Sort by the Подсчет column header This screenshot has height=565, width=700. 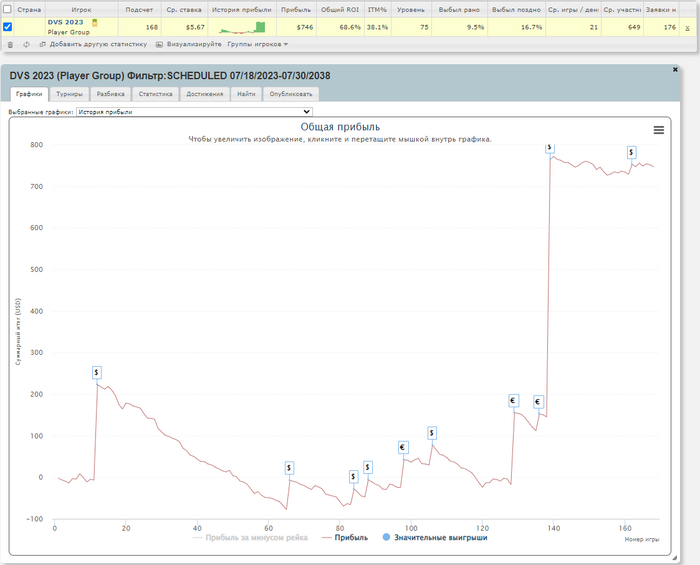(x=139, y=9)
